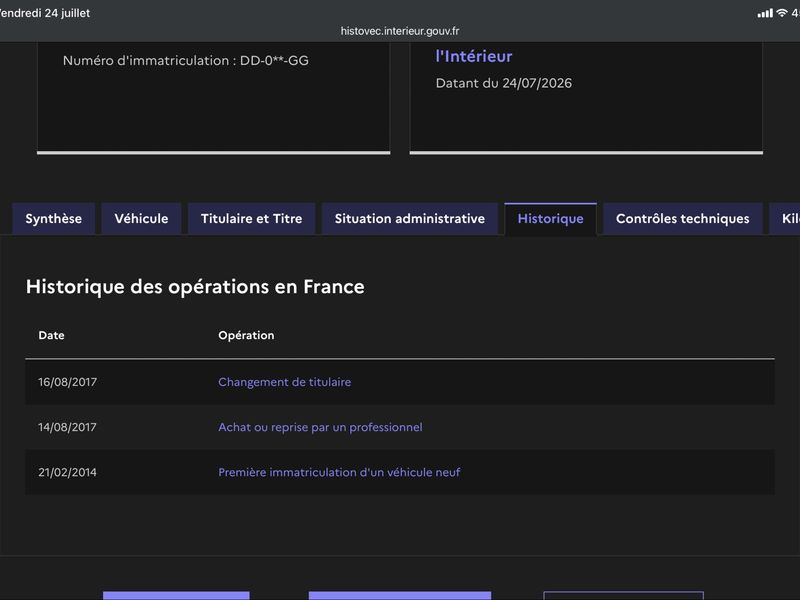Tap the Wi-Fi status icon
The height and width of the screenshot is (600, 800).
782,13
